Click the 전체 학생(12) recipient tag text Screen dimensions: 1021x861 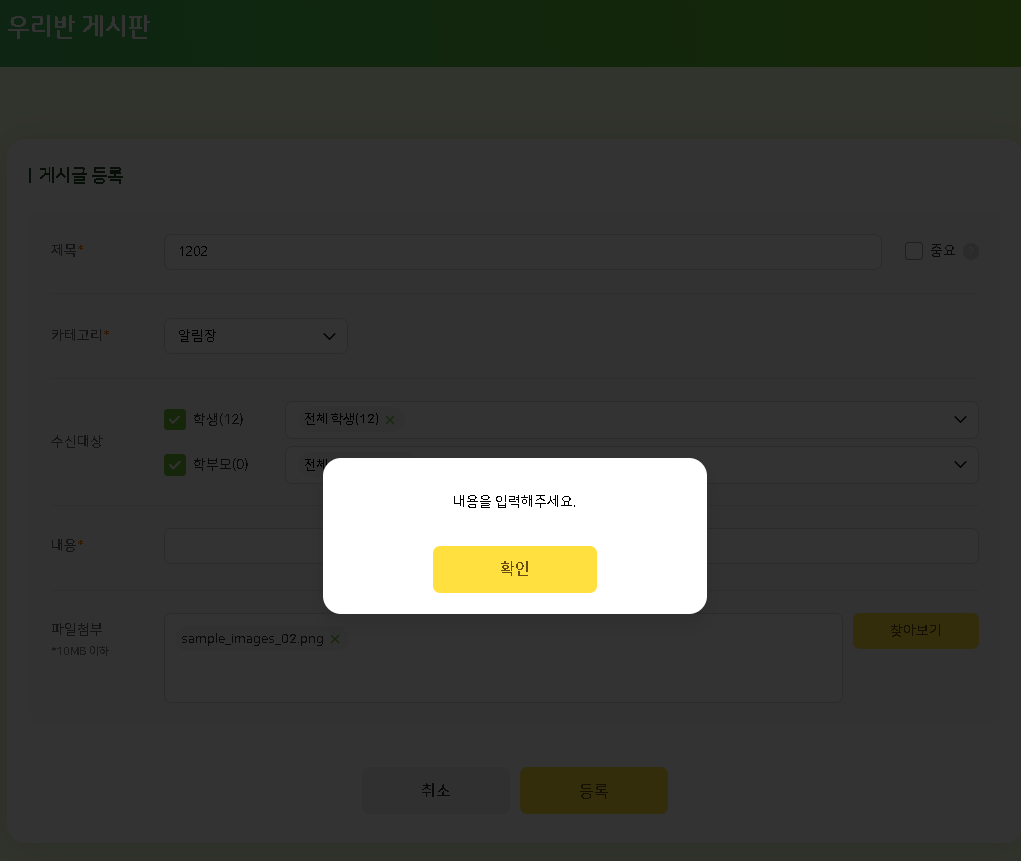click(x=341, y=419)
